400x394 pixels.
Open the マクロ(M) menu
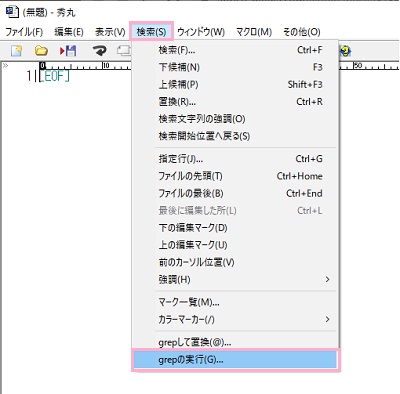tap(254, 32)
